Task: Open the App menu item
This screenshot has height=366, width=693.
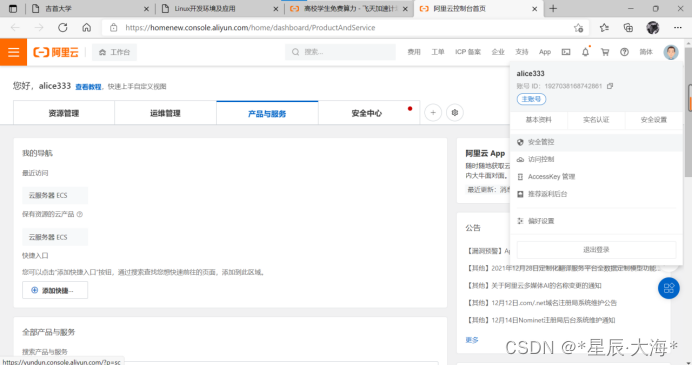Action: click(544, 52)
